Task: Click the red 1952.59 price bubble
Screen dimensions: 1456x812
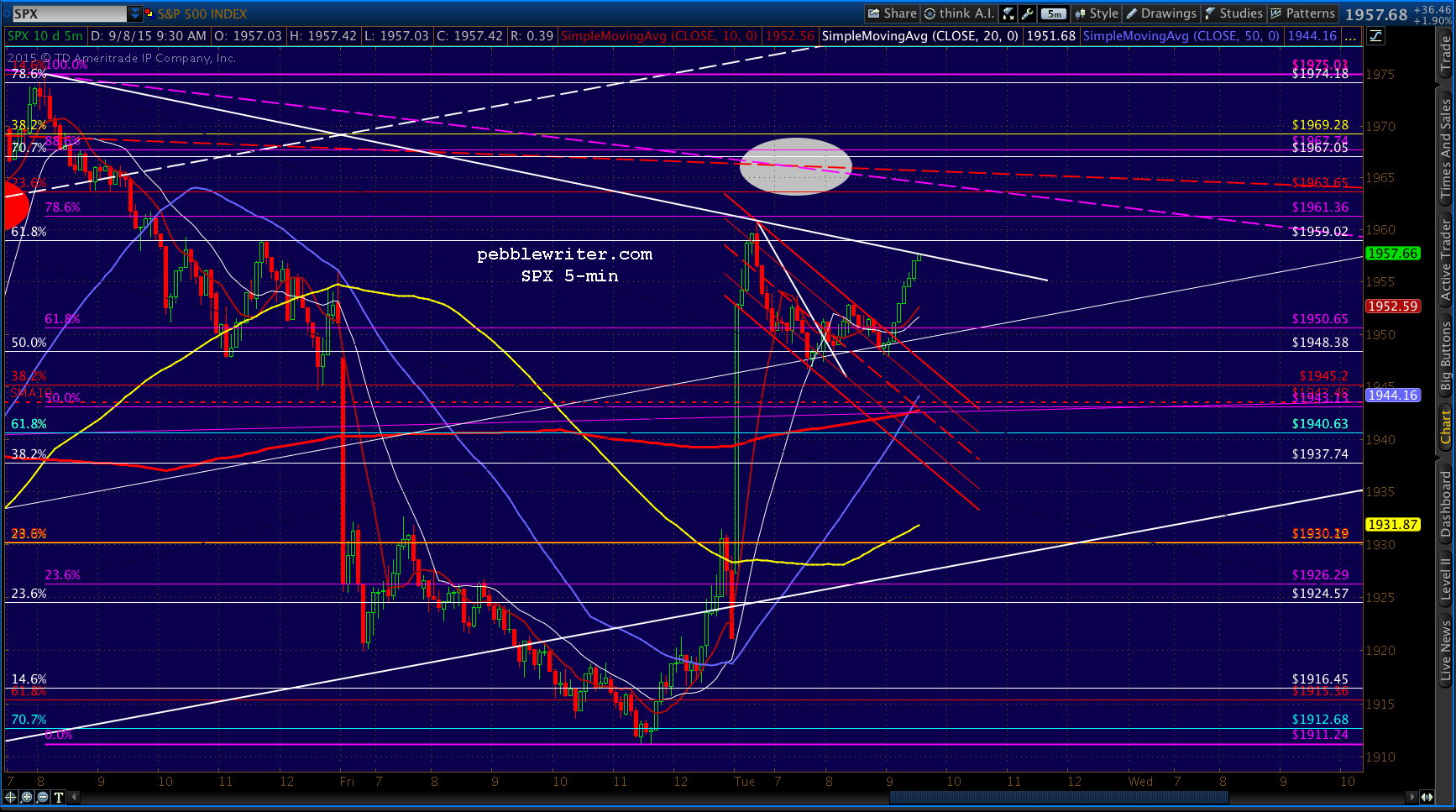Action: (x=1393, y=306)
